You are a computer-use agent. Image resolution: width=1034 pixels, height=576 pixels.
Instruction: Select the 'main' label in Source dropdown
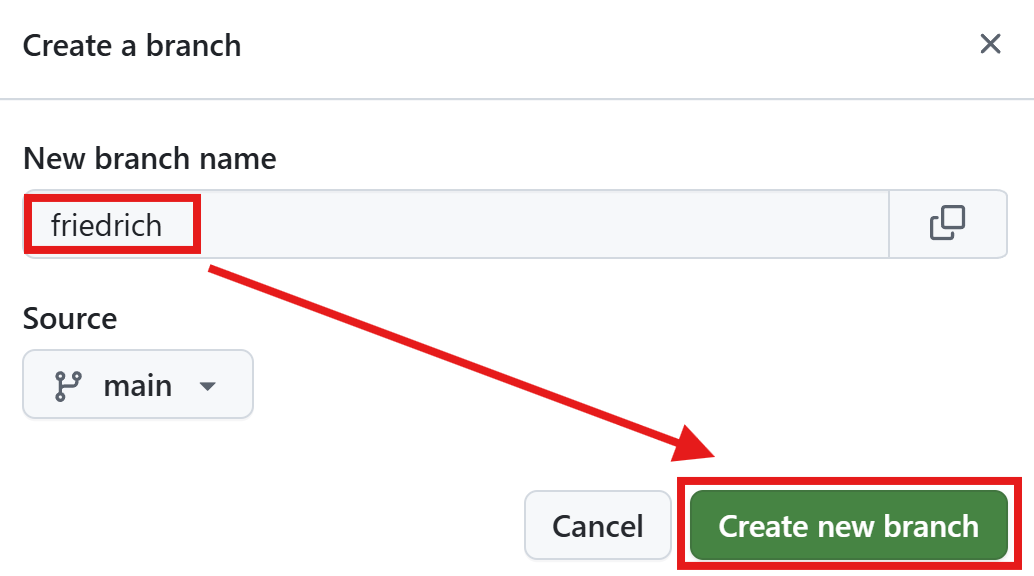pyautogui.click(x=138, y=386)
